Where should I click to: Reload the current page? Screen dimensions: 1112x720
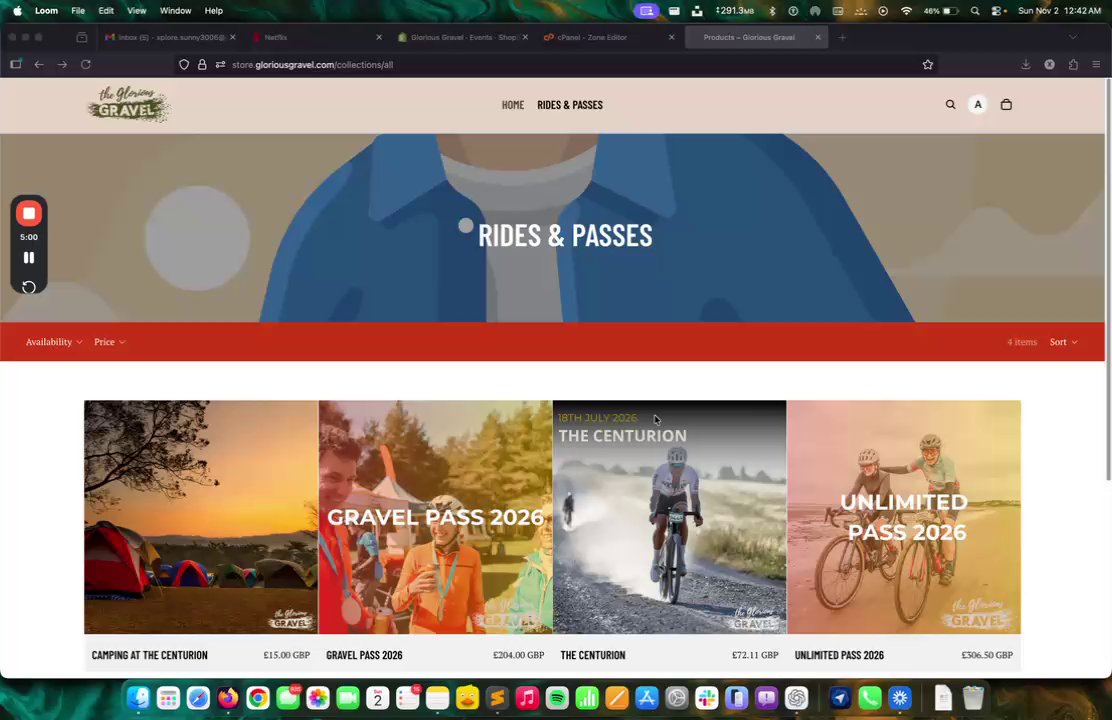[x=86, y=65]
